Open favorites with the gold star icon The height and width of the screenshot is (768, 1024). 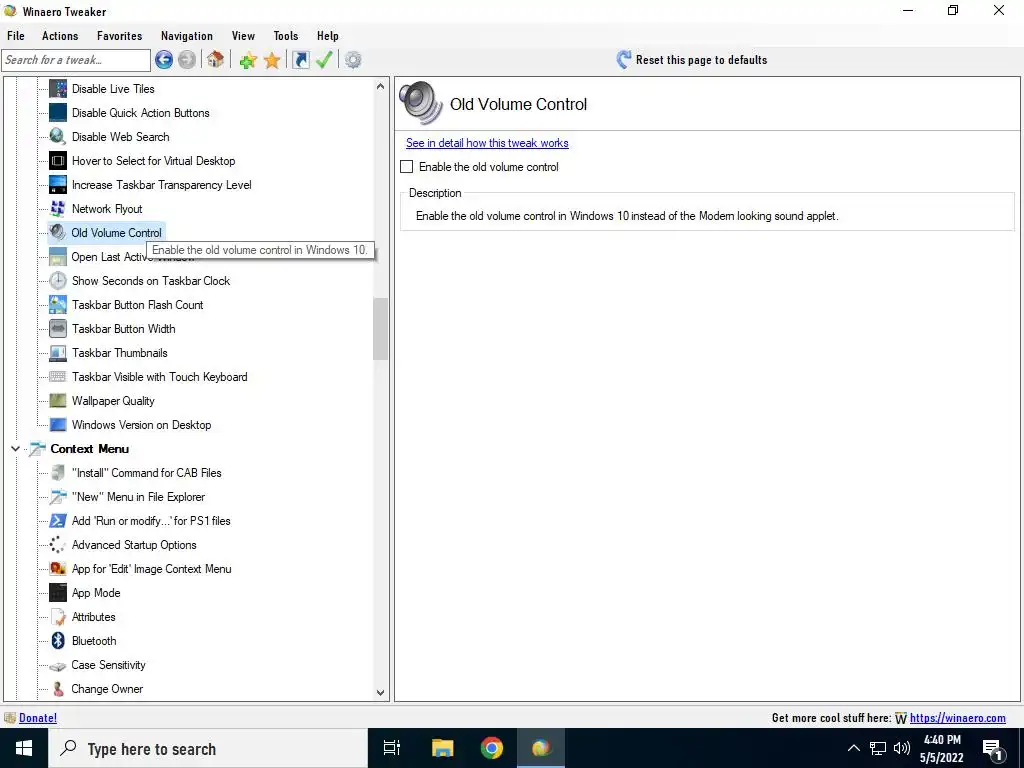272,60
